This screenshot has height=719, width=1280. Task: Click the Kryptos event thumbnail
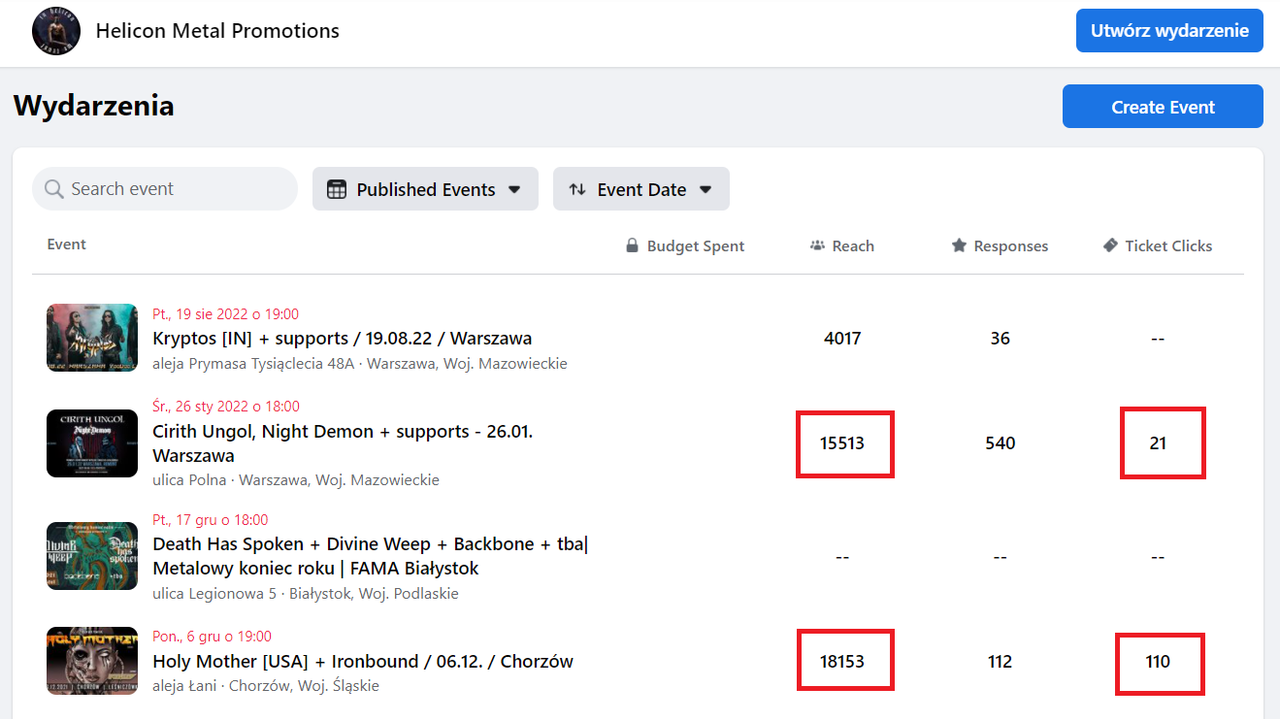[x=92, y=338]
